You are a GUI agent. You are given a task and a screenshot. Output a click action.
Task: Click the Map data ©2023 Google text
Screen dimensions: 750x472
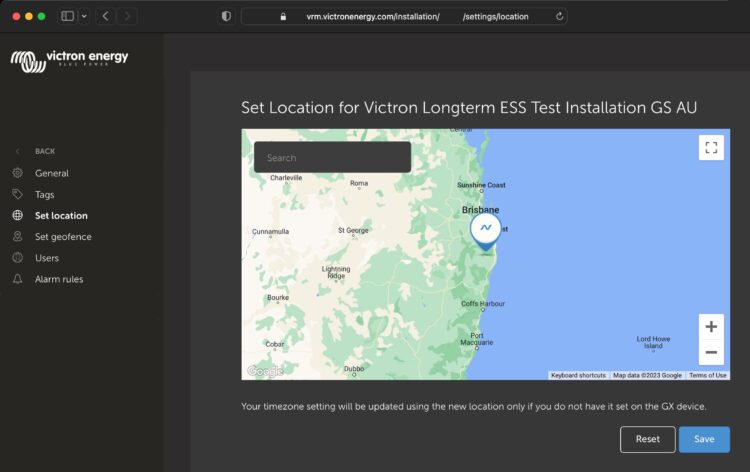647,375
